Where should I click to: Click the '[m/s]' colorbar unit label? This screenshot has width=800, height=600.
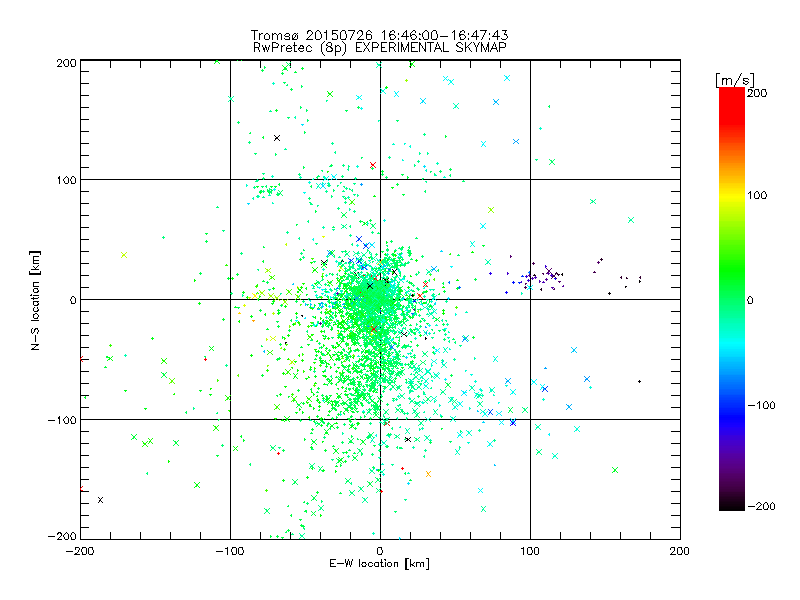735,80
